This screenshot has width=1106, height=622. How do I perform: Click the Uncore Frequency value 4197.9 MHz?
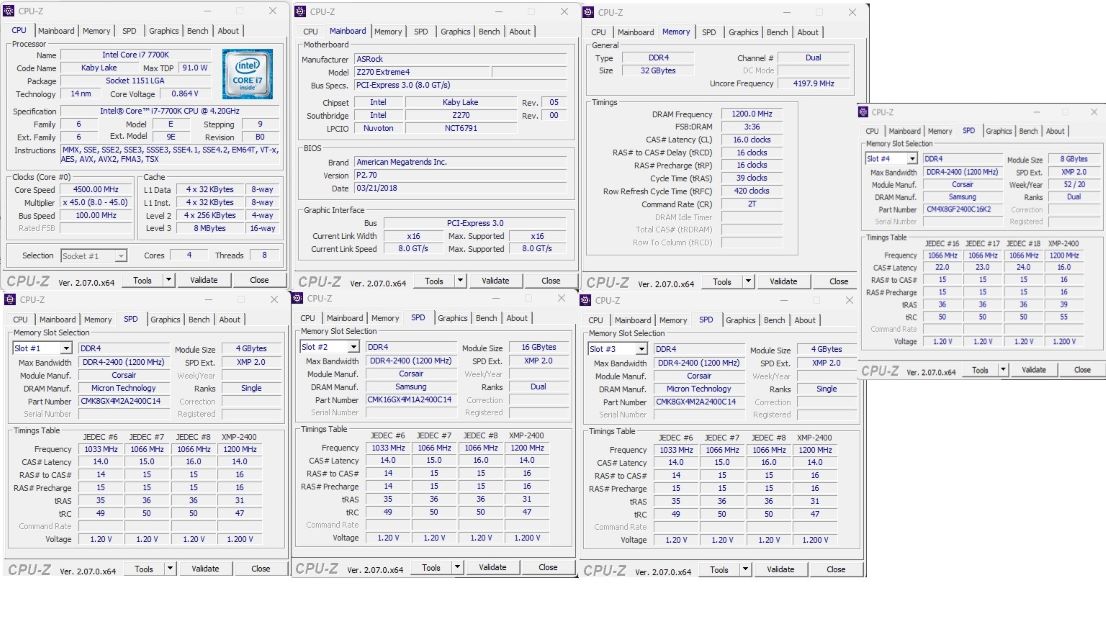tap(814, 83)
